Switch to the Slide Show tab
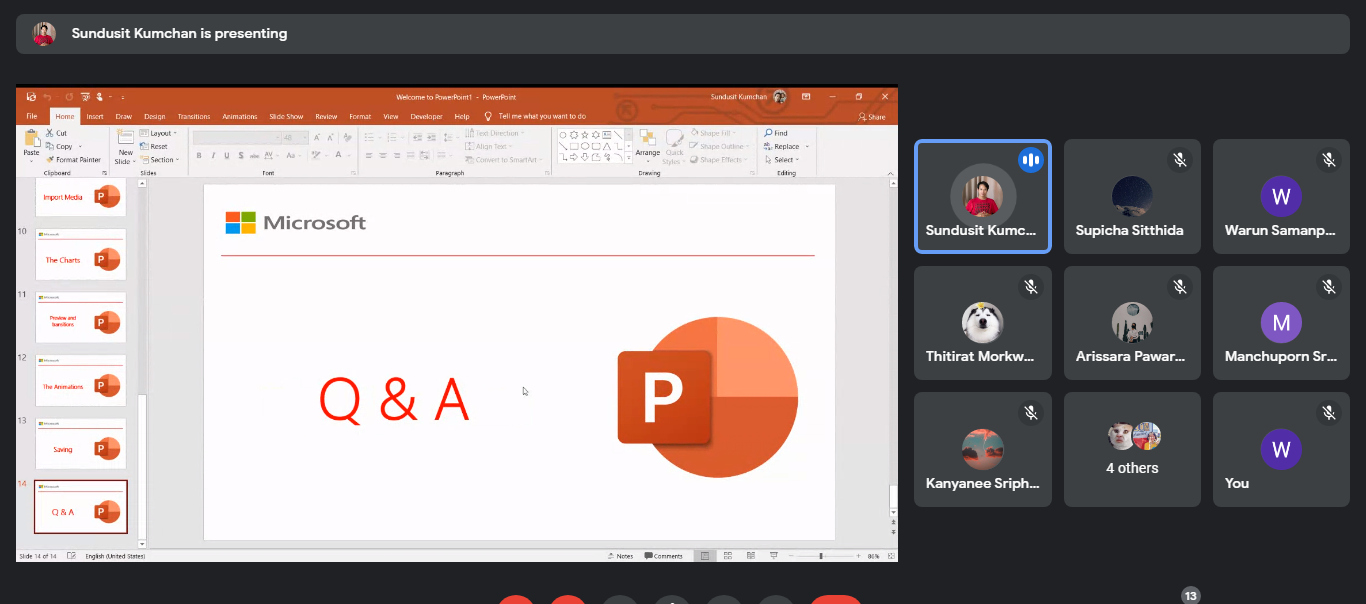This screenshot has width=1366, height=604. click(x=286, y=117)
